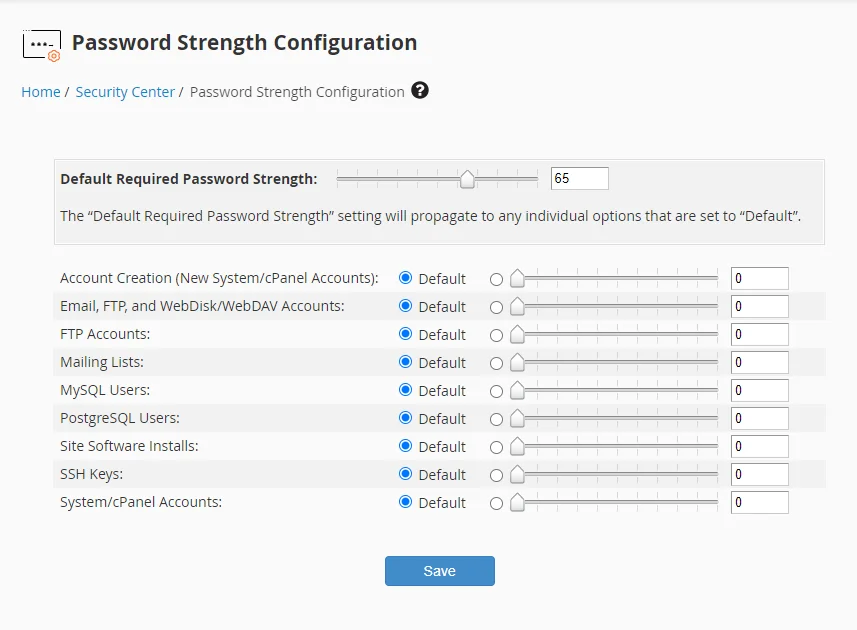Navigate to the Home breadcrumb link

pyautogui.click(x=41, y=91)
